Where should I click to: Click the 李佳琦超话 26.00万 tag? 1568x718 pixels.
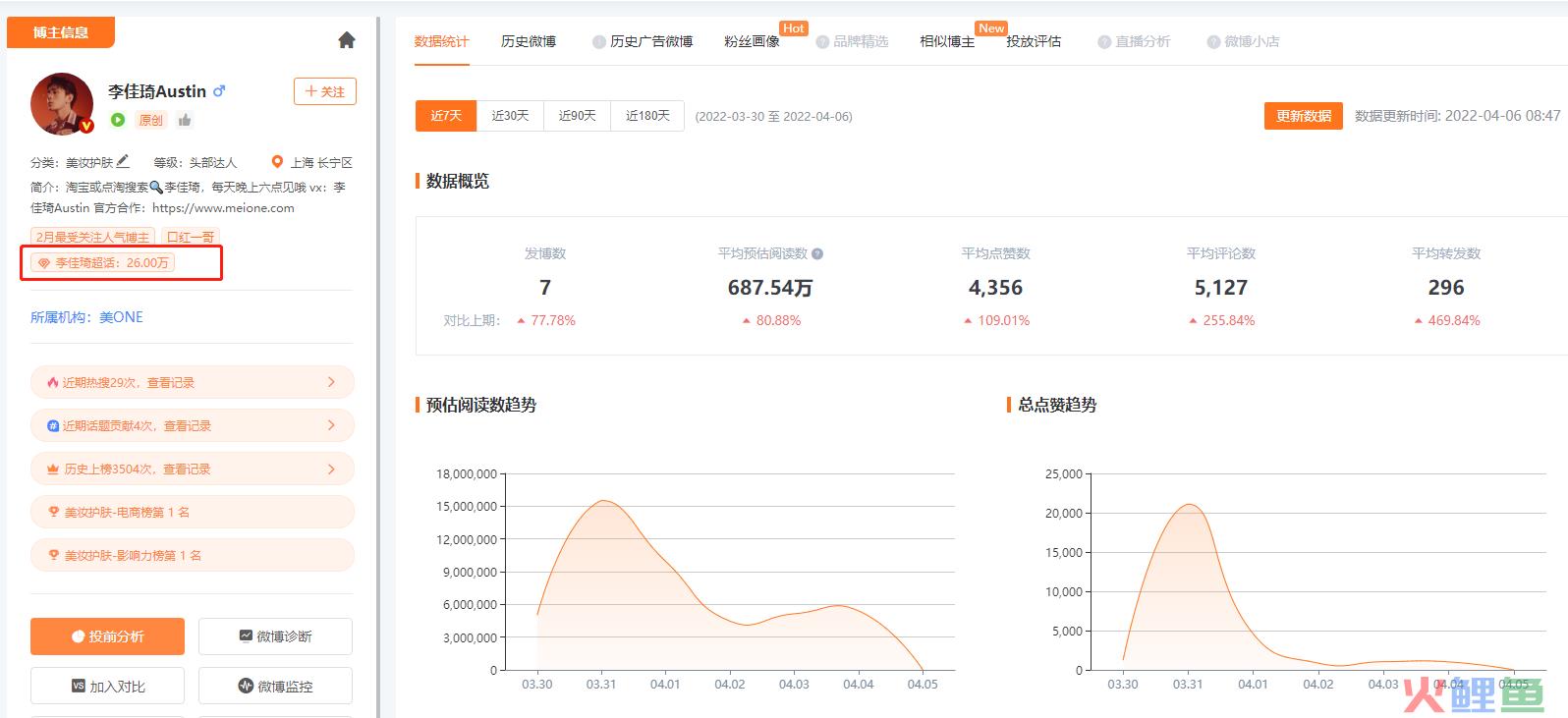point(103,263)
